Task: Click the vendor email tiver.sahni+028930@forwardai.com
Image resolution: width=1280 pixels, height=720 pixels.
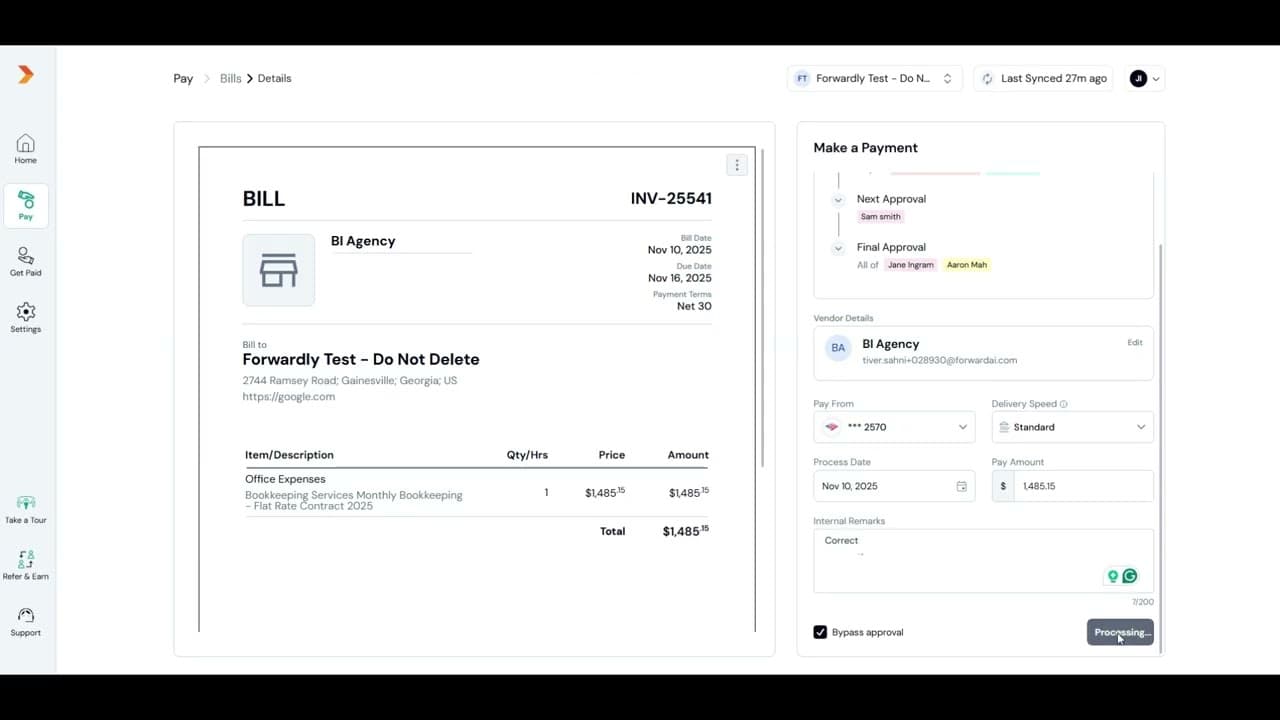Action: click(940, 360)
